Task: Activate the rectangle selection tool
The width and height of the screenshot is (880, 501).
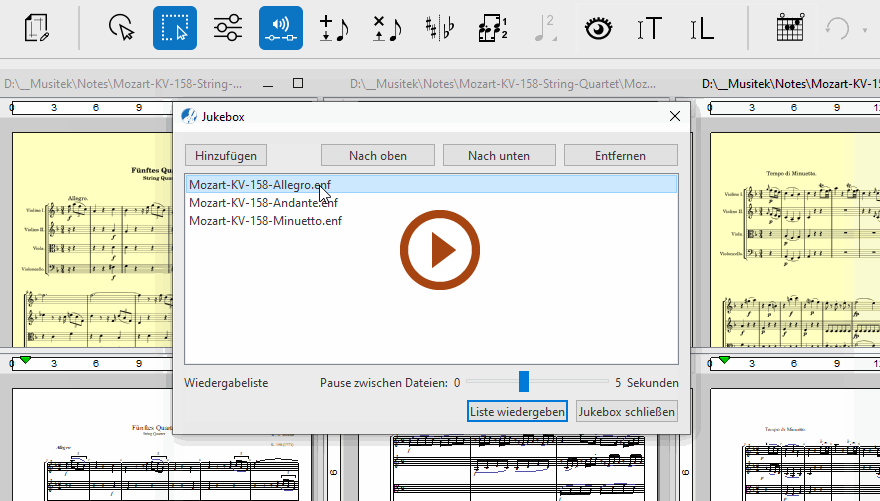Action: (175, 28)
